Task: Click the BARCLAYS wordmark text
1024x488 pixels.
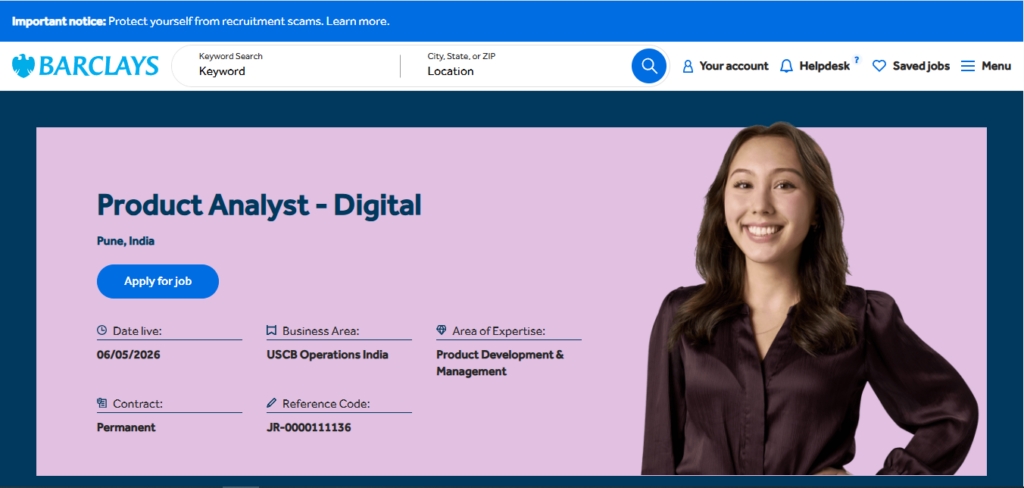Action: pyautogui.click(x=98, y=66)
